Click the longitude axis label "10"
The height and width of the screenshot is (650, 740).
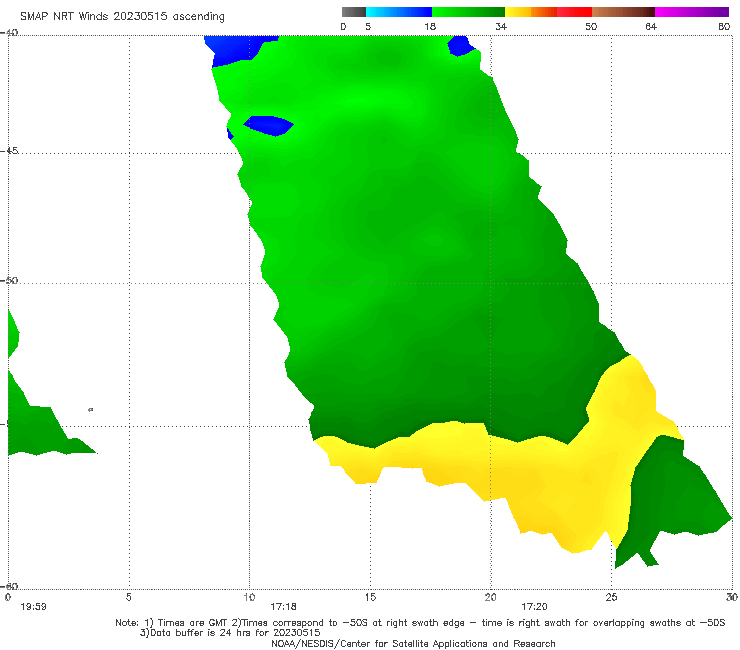coord(249,598)
